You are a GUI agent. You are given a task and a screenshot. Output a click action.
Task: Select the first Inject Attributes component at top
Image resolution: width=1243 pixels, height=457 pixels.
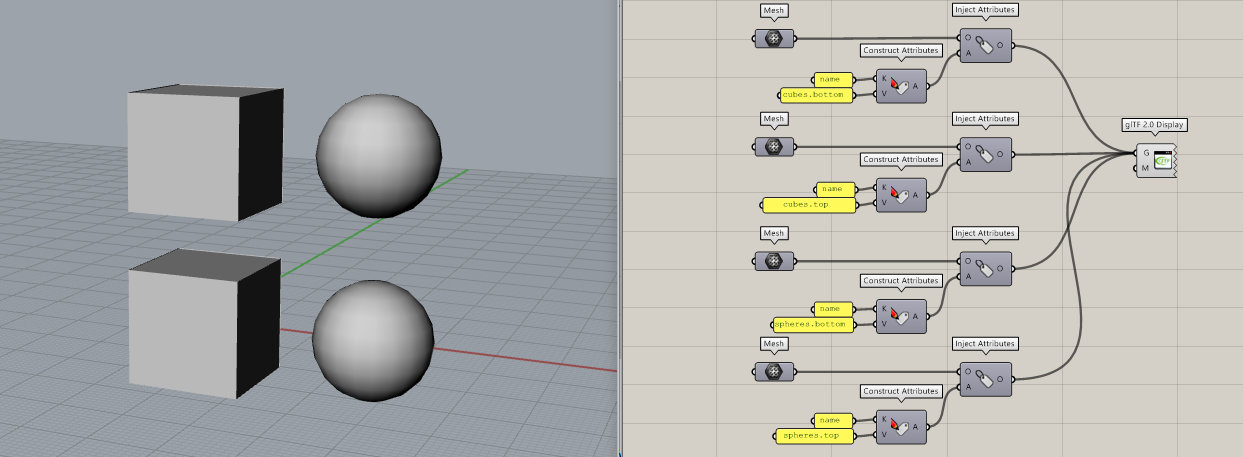click(985, 46)
